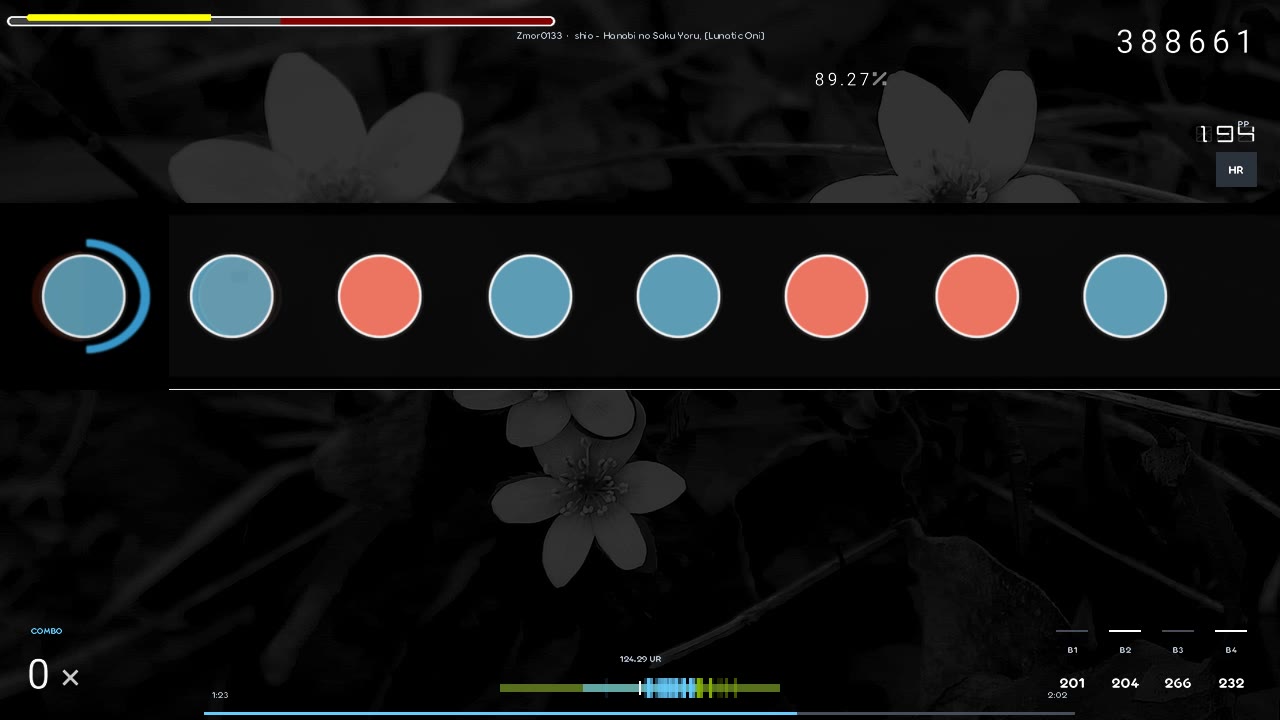Click the B1 key counter showing 201
This screenshot has width=1280, height=720.
pyautogui.click(x=1072, y=660)
